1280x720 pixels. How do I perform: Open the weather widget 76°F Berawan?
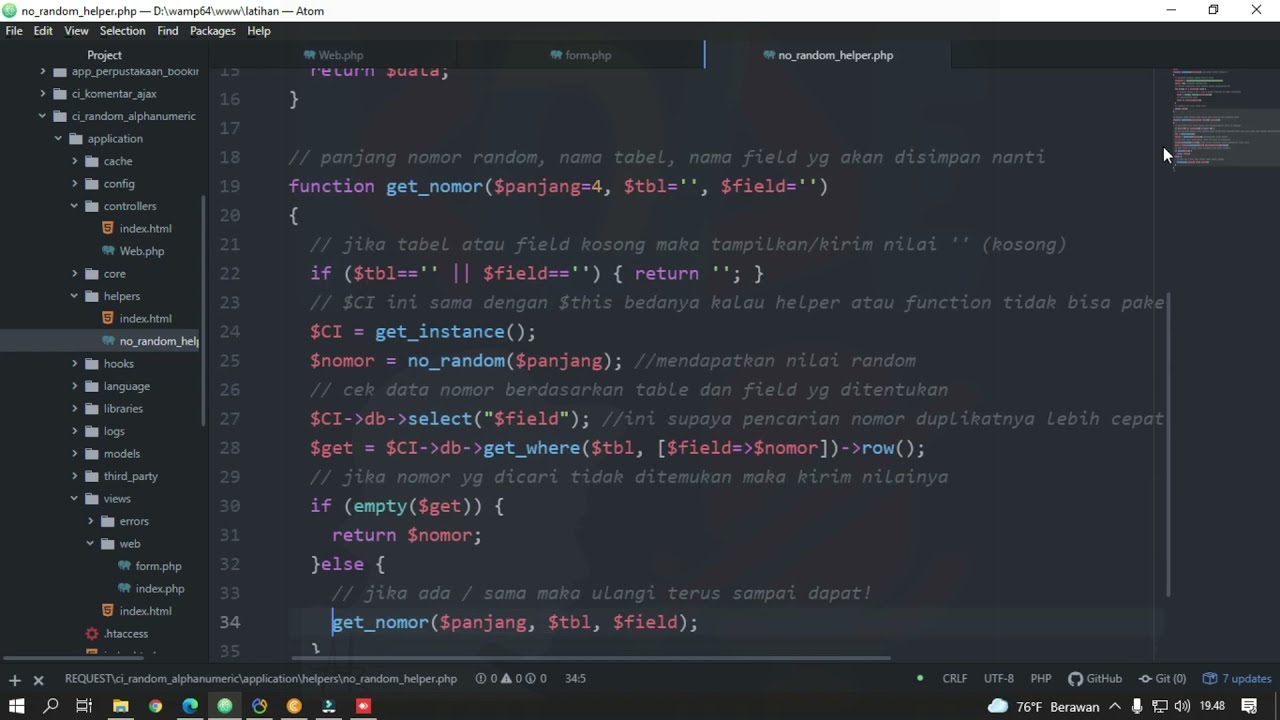coord(1043,706)
